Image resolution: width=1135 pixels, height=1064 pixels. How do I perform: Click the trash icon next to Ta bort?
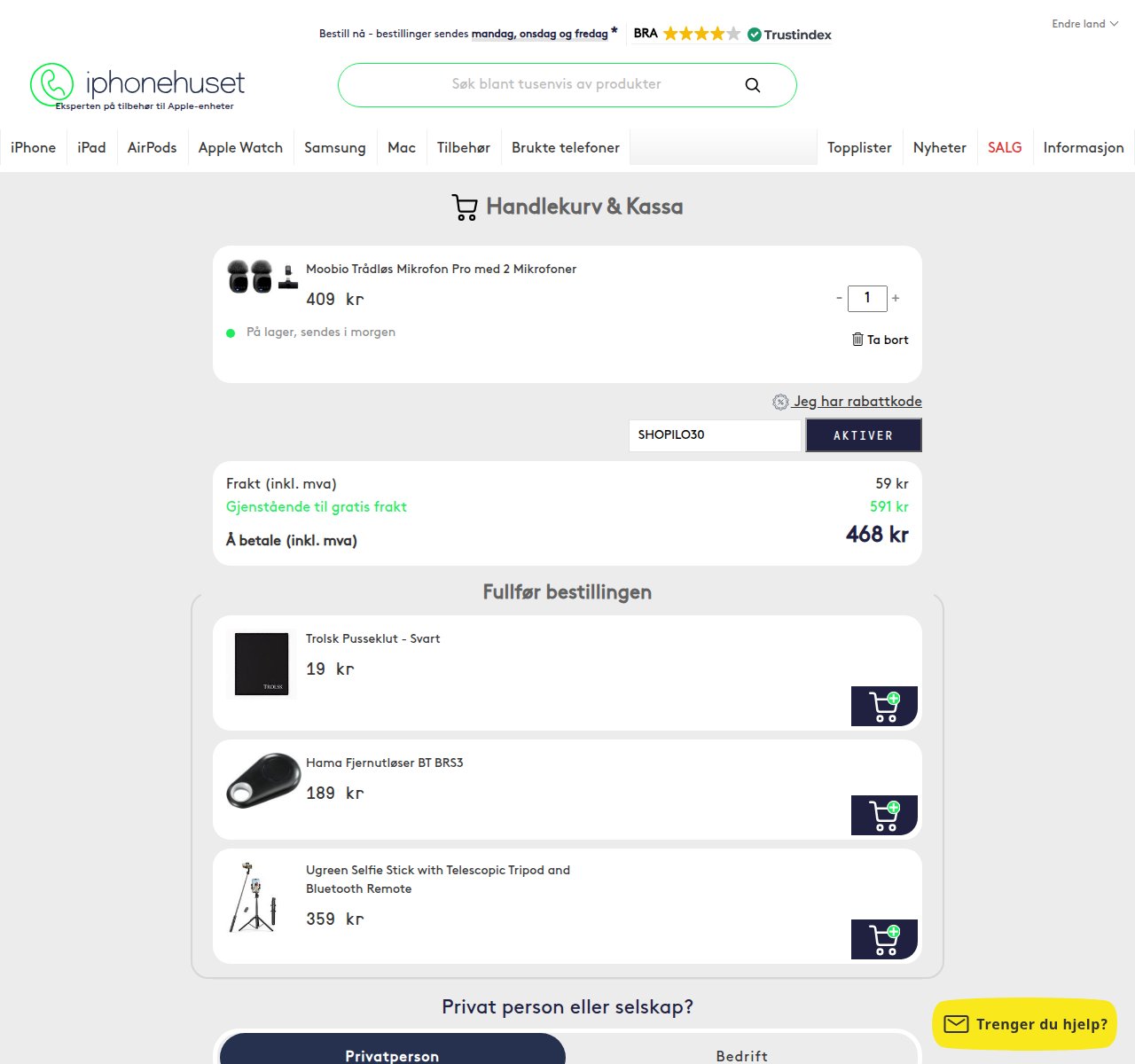(857, 339)
